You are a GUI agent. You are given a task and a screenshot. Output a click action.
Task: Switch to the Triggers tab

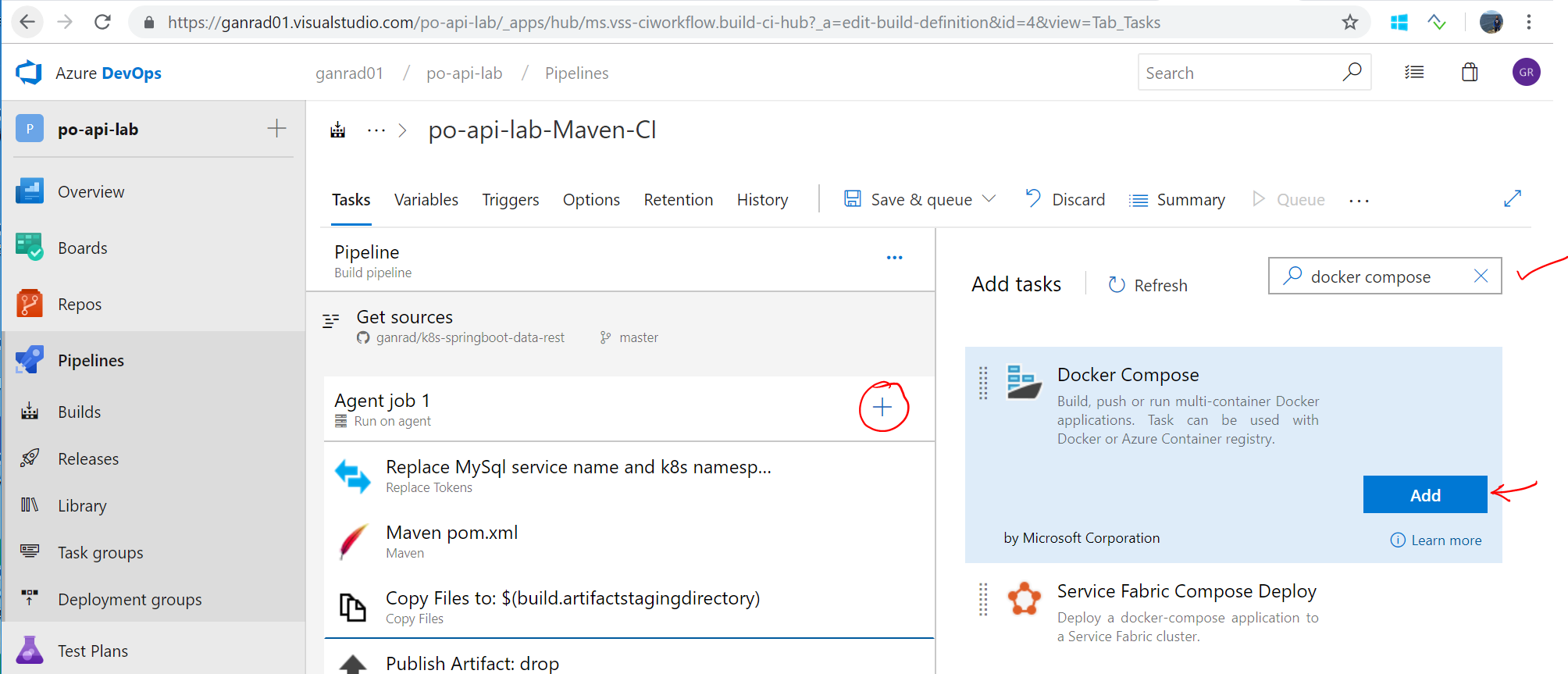(x=510, y=200)
